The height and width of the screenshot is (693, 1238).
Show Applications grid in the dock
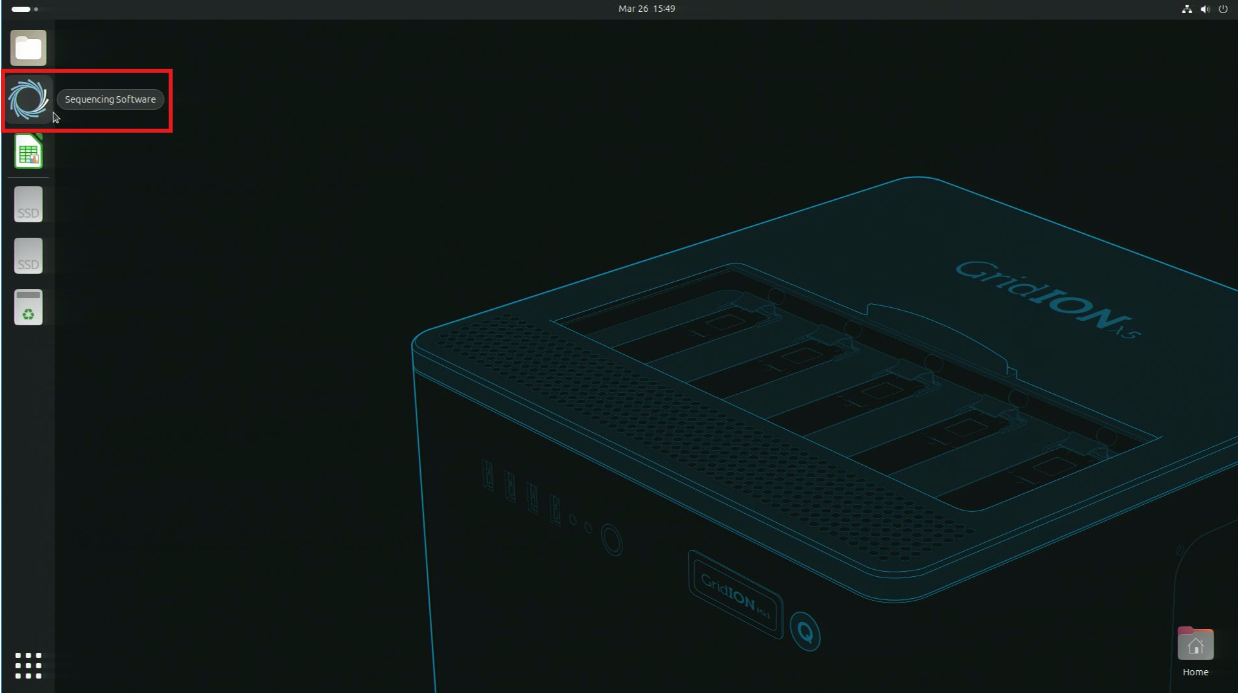point(28,666)
